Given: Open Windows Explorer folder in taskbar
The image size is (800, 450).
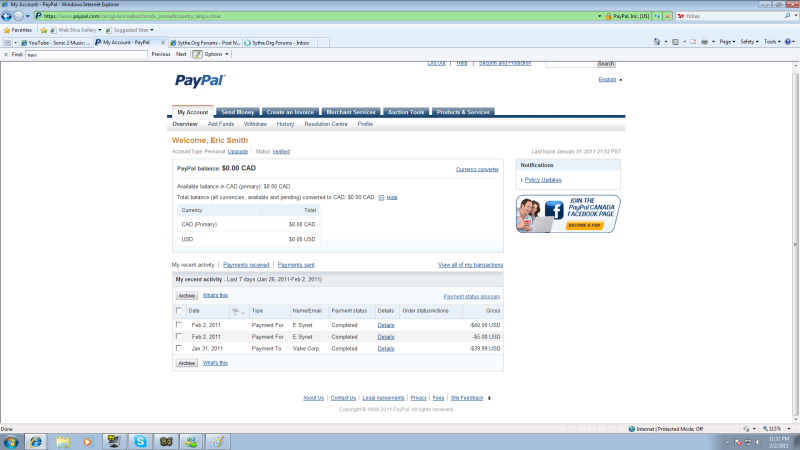Looking at the screenshot, I should pyautogui.click(x=63, y=442).
